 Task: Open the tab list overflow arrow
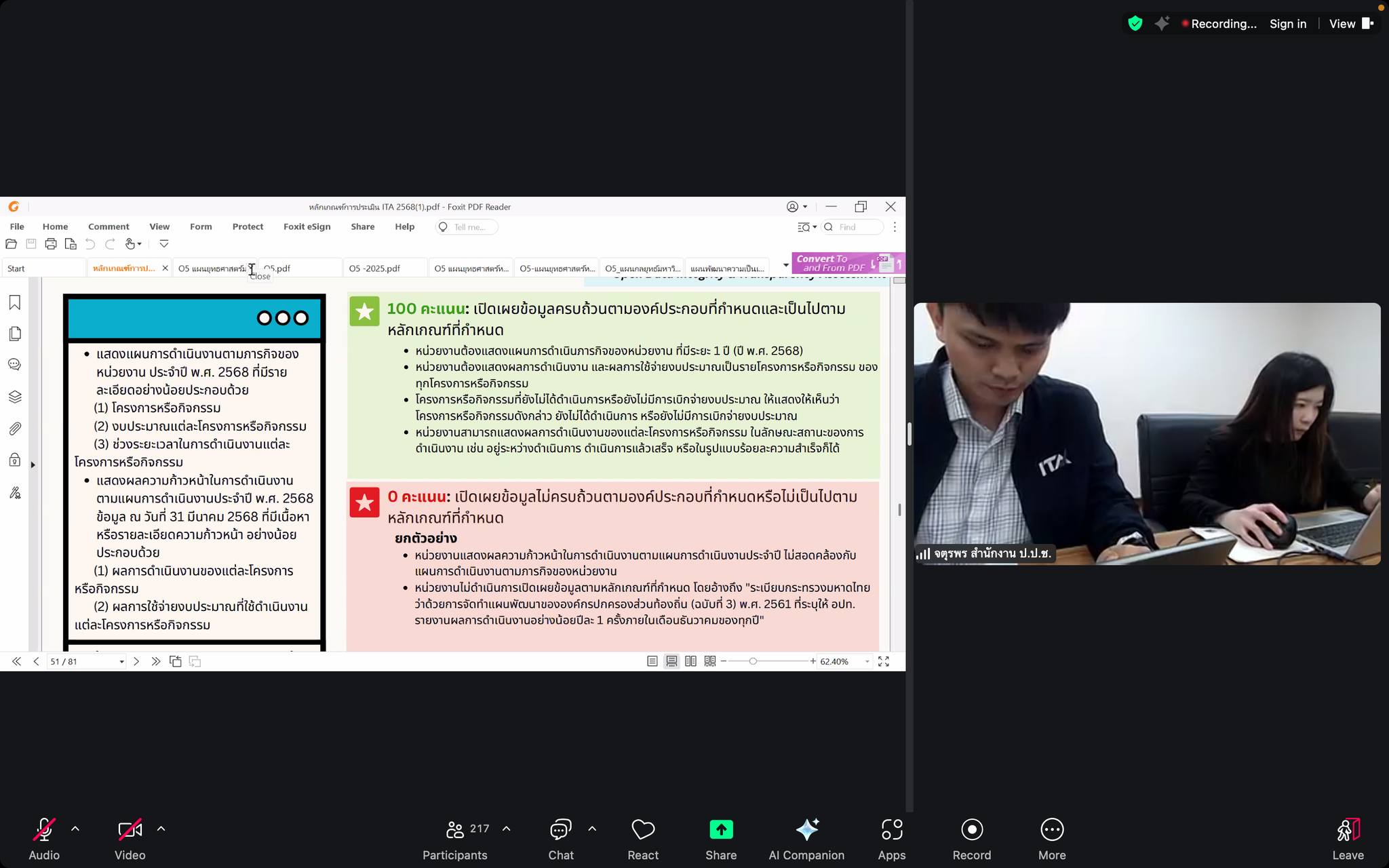785,265
